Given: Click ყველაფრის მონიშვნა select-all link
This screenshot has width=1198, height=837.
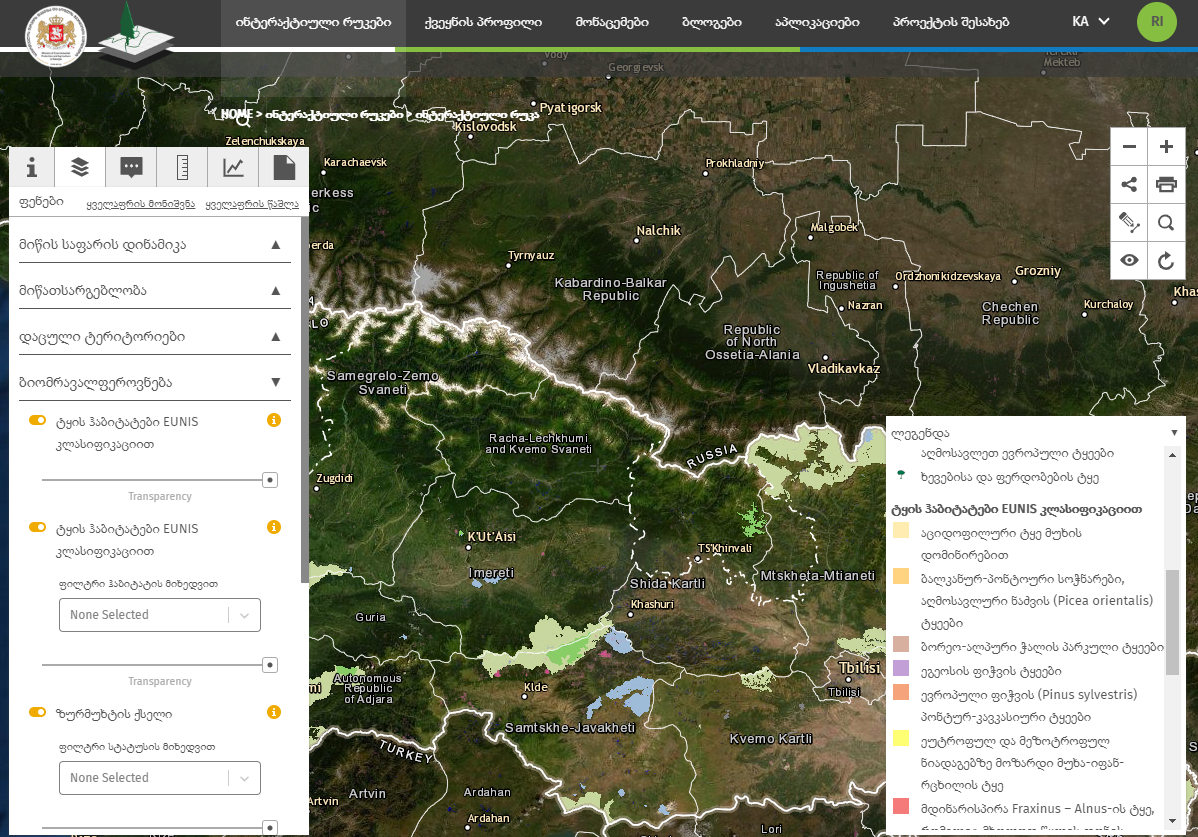Looking at the screenshot, I should point(141,204).
